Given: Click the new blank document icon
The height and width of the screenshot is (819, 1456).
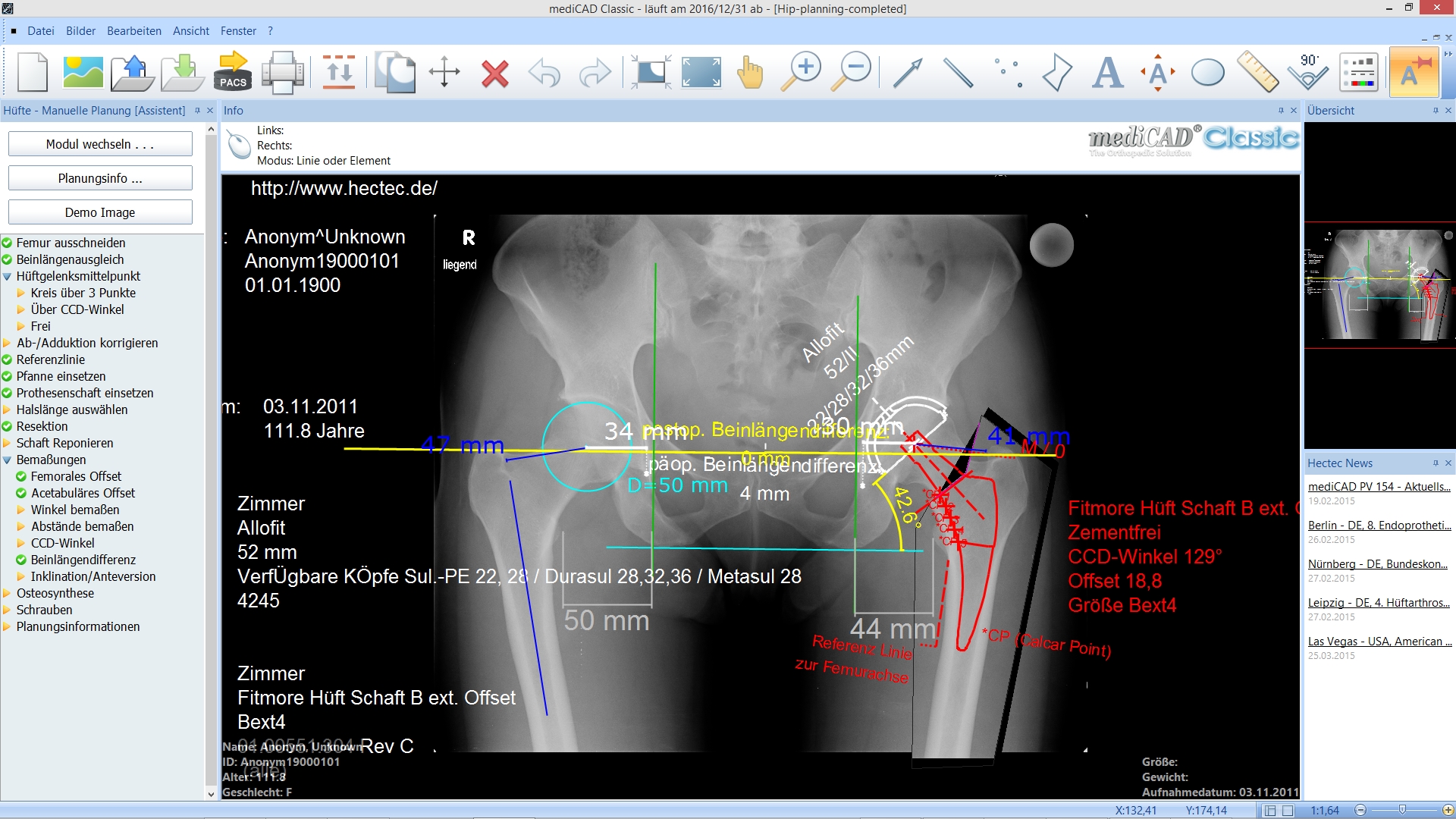Looking at the screenshot, I should coord(33,73).
